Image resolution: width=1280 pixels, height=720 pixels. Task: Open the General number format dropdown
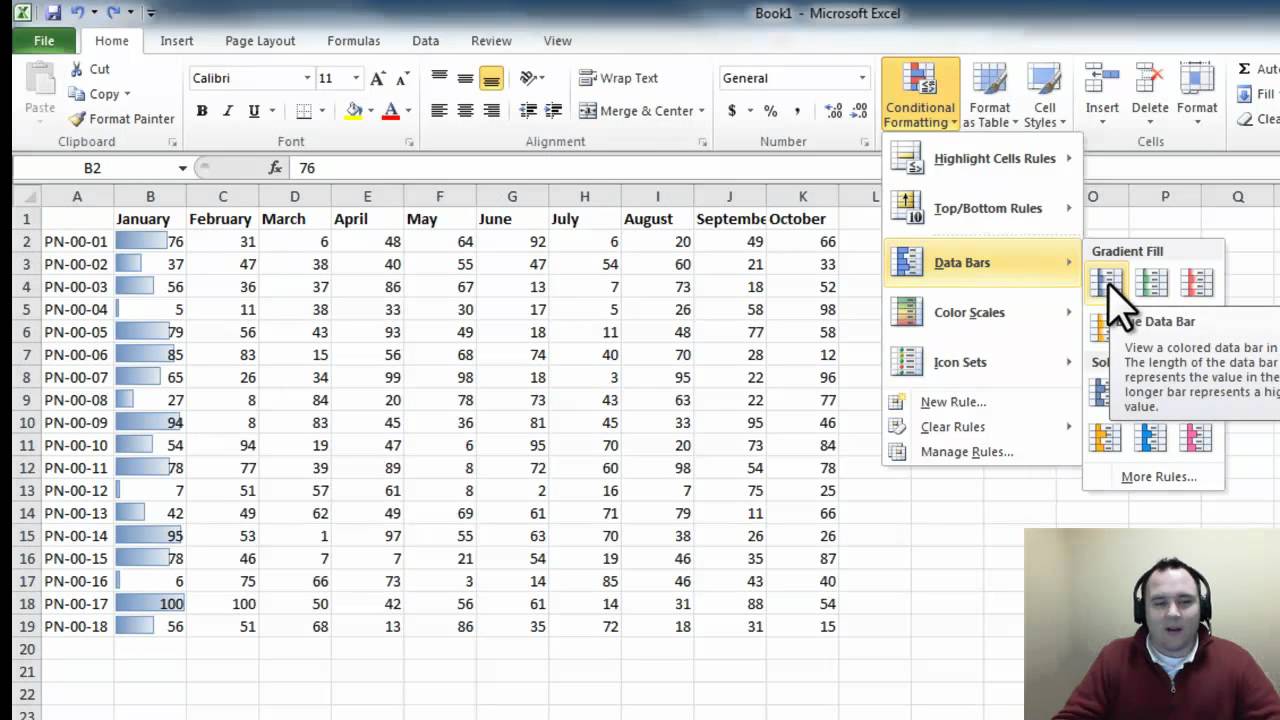(862, 78)
